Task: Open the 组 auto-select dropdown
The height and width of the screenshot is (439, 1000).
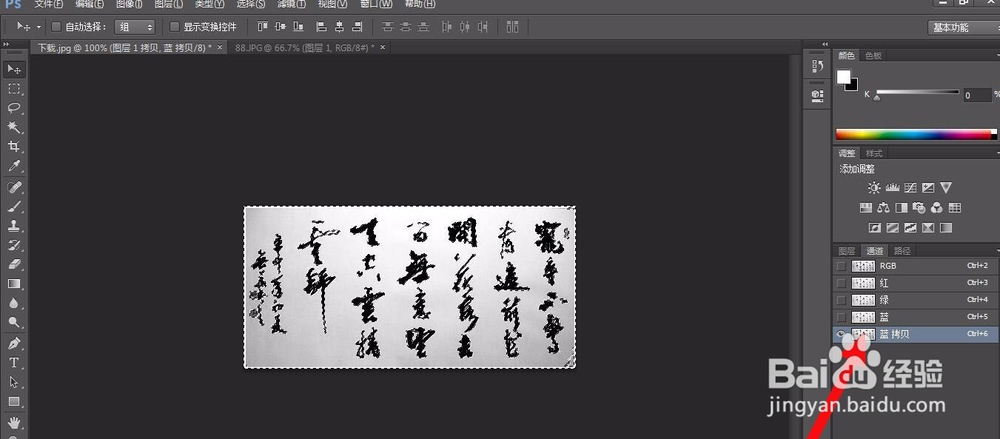Action: [135, 27]
